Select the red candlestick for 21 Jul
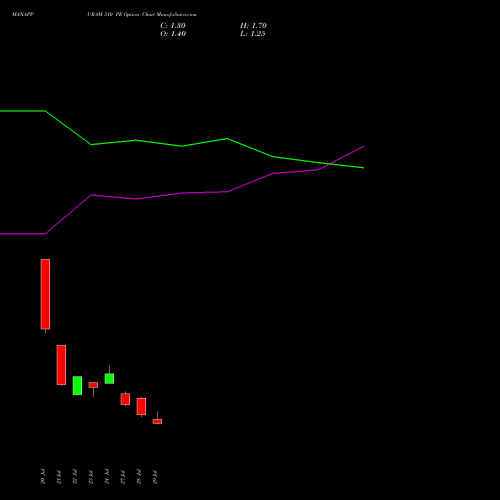This screenshot has width=500, height=500. click(61, 365)
